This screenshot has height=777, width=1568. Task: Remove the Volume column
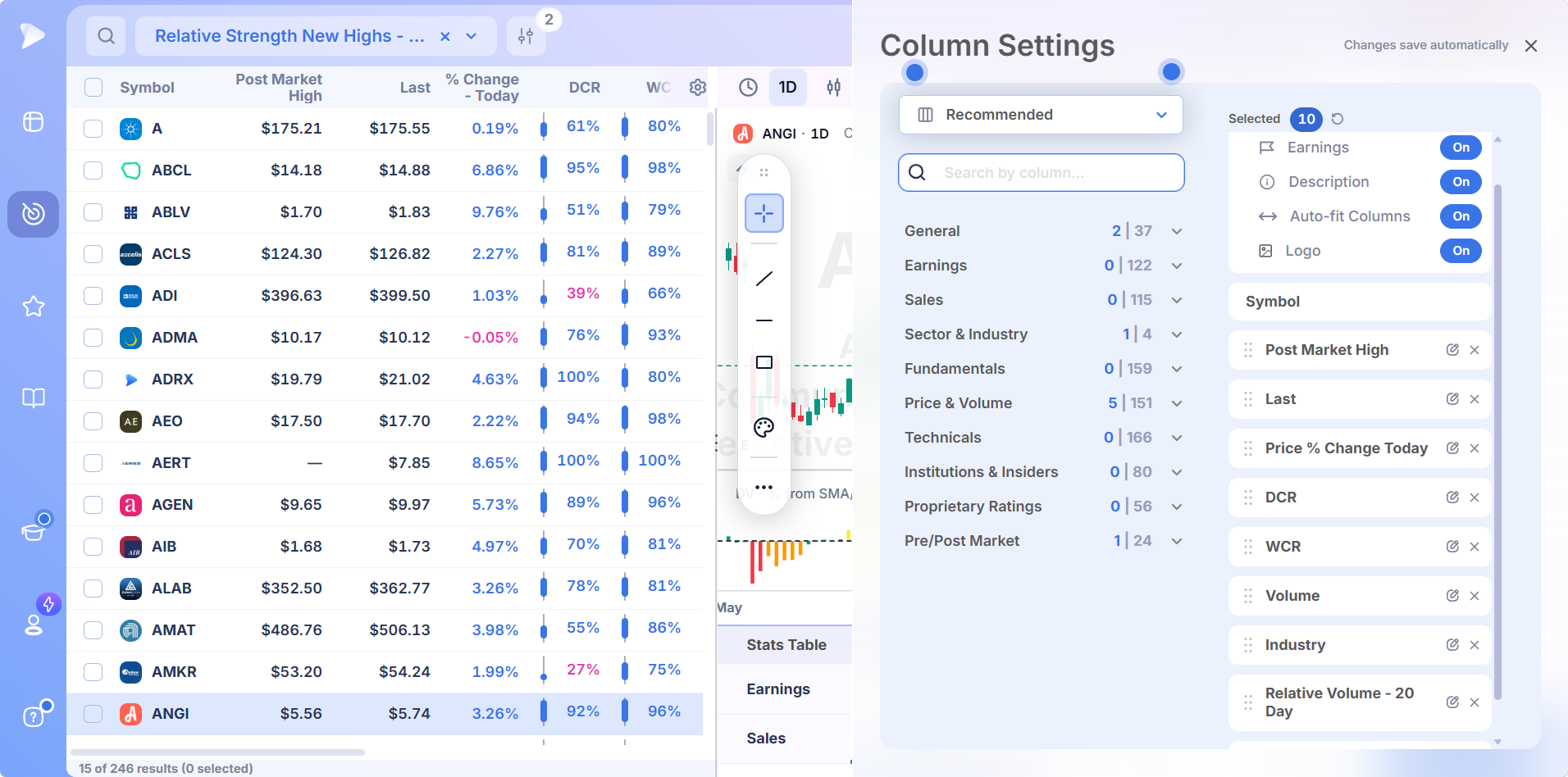coord(1475,596)
